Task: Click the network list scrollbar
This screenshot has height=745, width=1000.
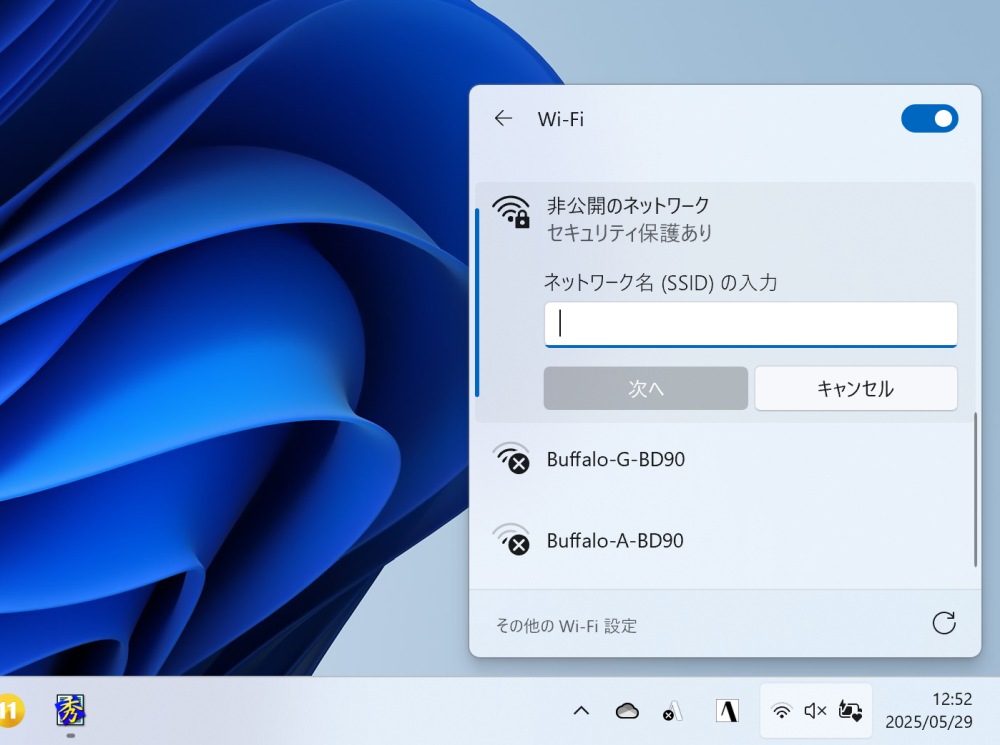Action: [x=975, y=490]
